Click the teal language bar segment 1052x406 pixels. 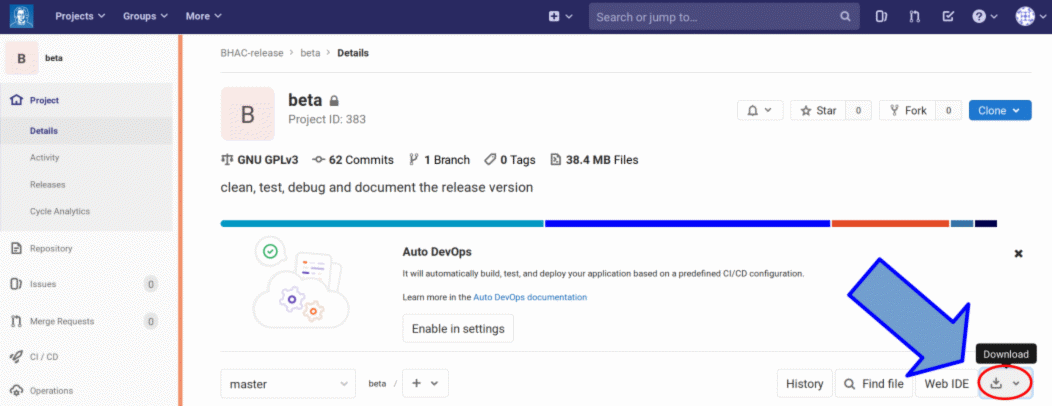pyautogui.click(x=382, y=223)
